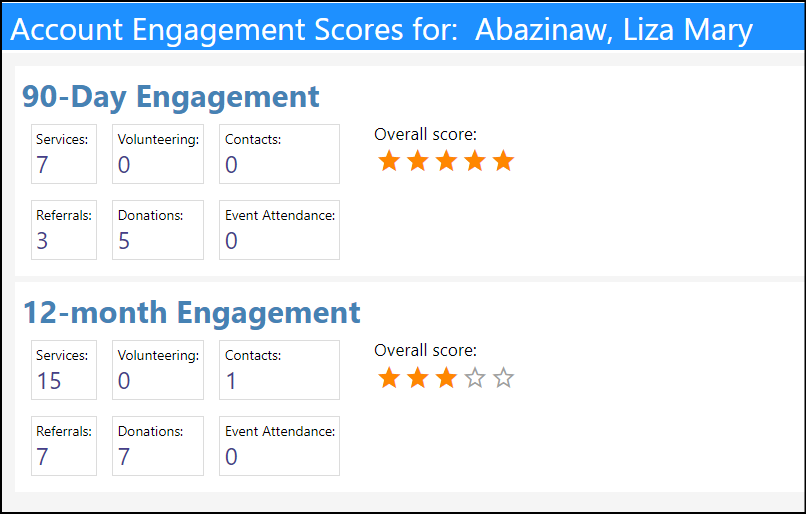
Task: Select 90-Day Services box showing 7
Action: (x=64, y=154)
